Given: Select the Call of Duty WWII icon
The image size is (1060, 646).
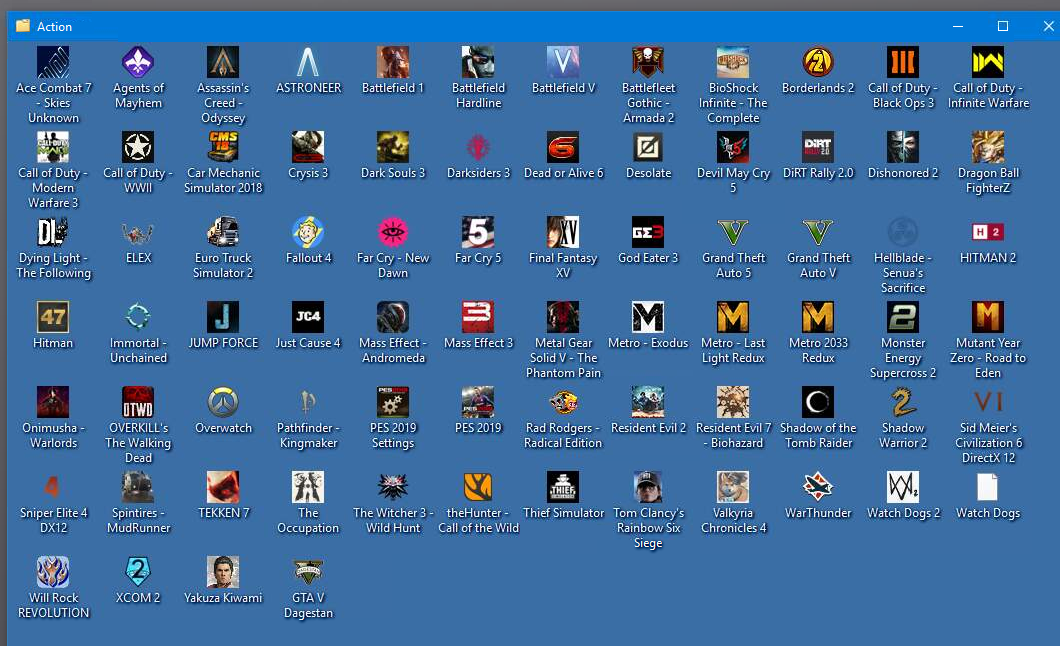Looking at the screenshot, I should pyautogui.click(x=138, y=147).
